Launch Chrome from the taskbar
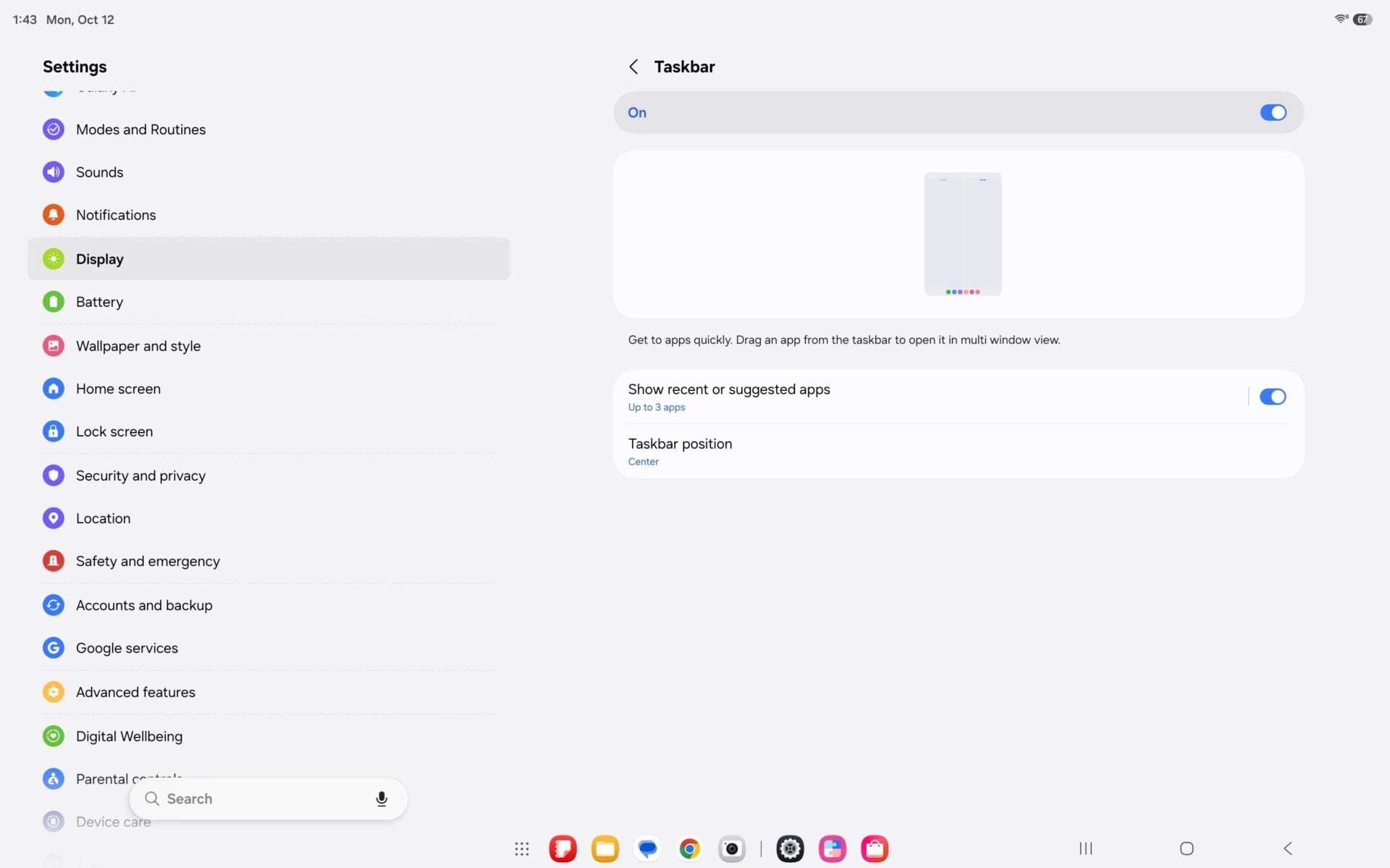Image resolution: width=1390 pixels, height=868 pixels. 690,848
